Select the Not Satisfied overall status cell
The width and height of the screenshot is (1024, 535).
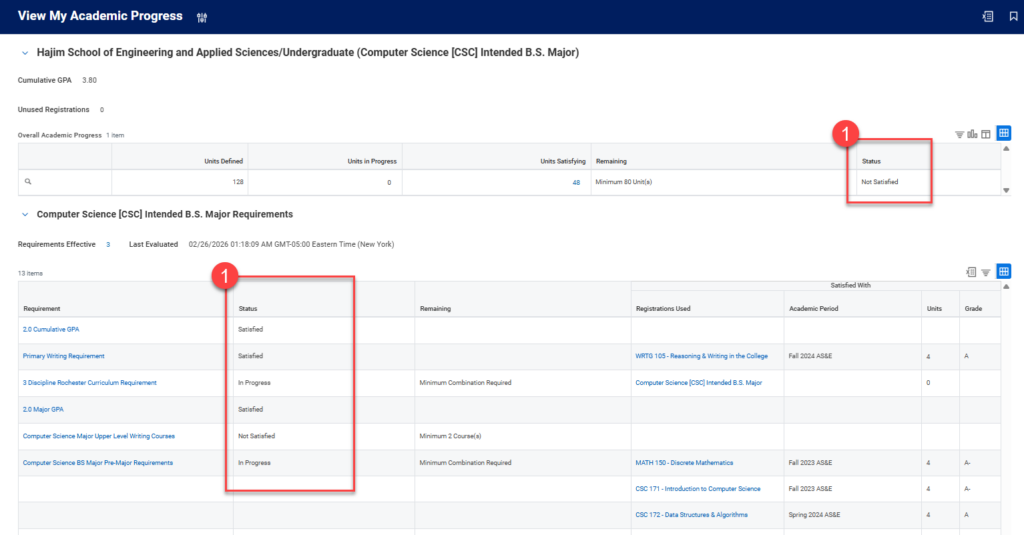point(880,182)
